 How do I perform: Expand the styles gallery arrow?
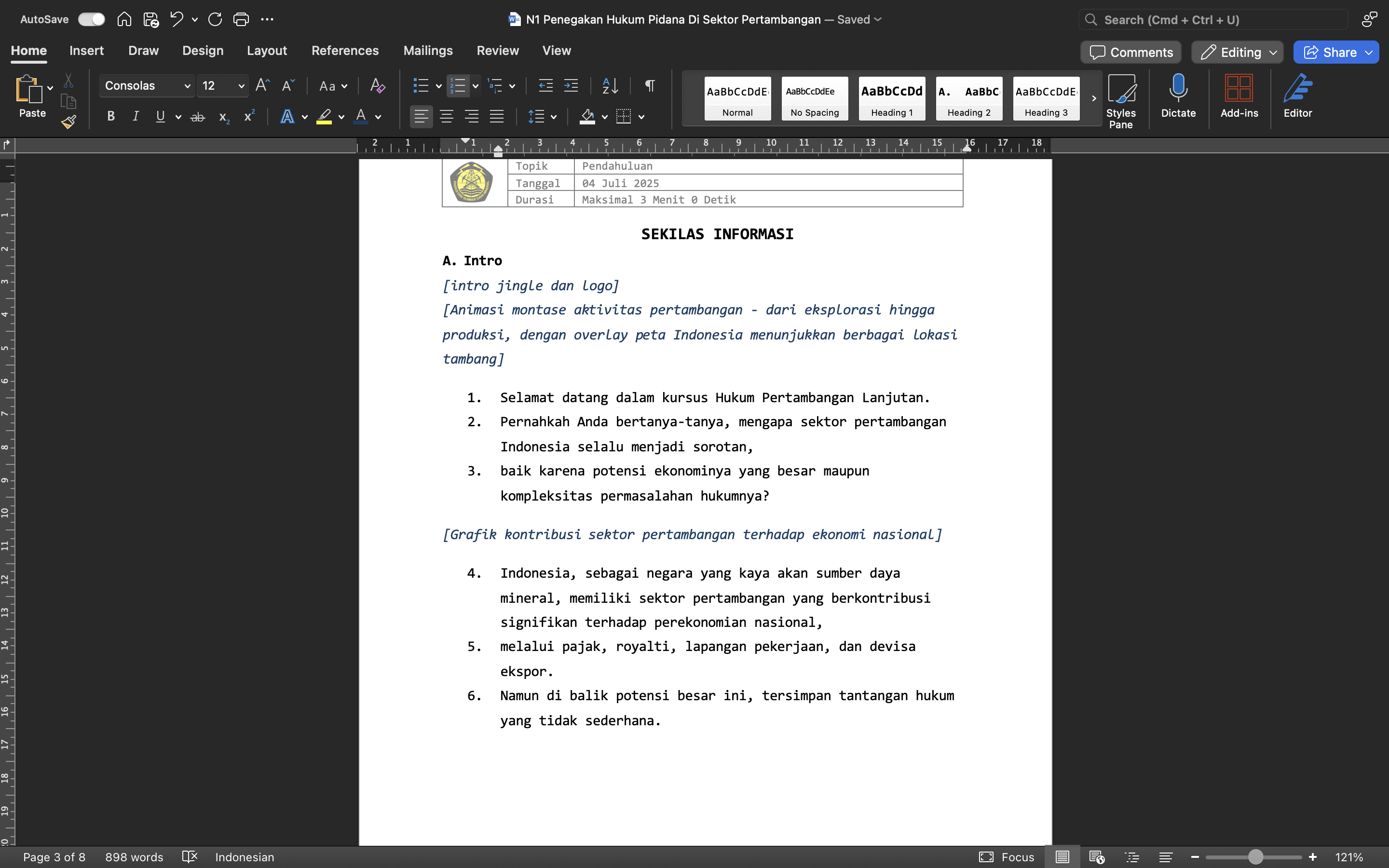click(x=1093, y=98)
